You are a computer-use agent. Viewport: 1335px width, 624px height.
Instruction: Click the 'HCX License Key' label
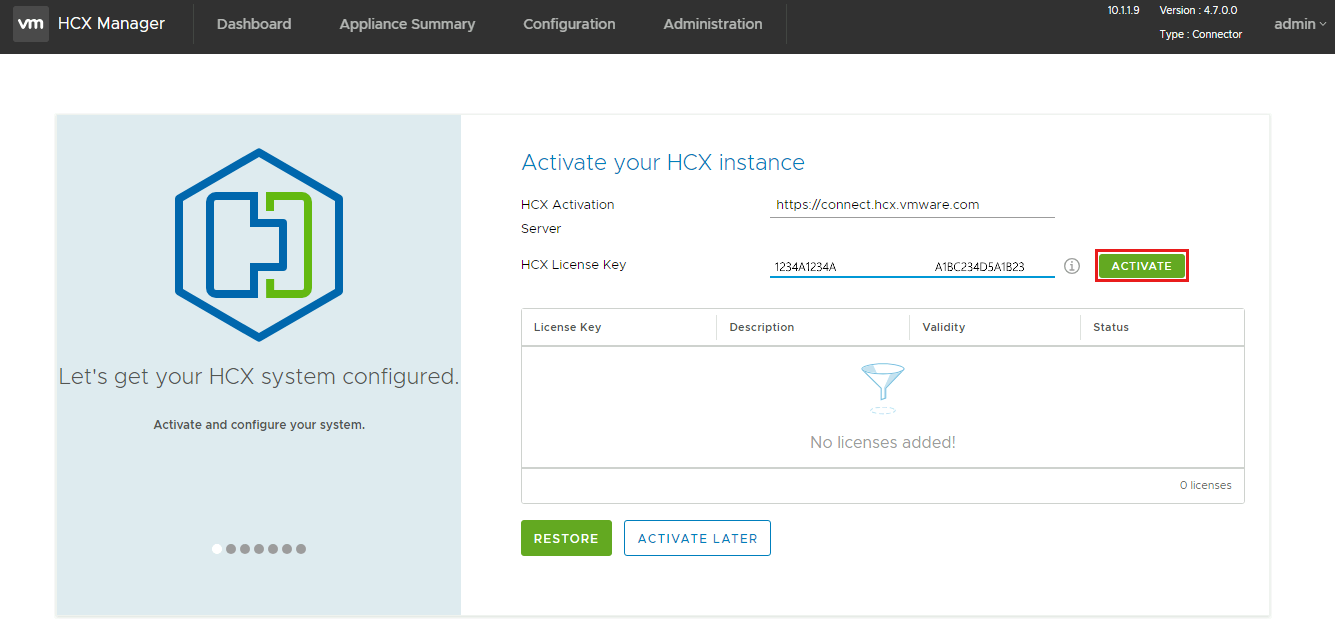574,265
